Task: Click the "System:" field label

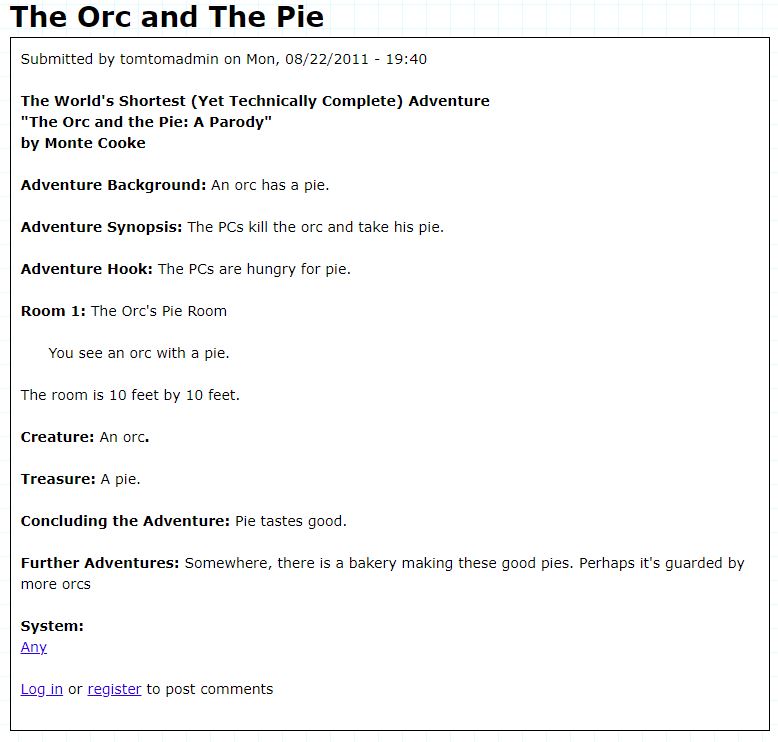Action: [52, 626]
